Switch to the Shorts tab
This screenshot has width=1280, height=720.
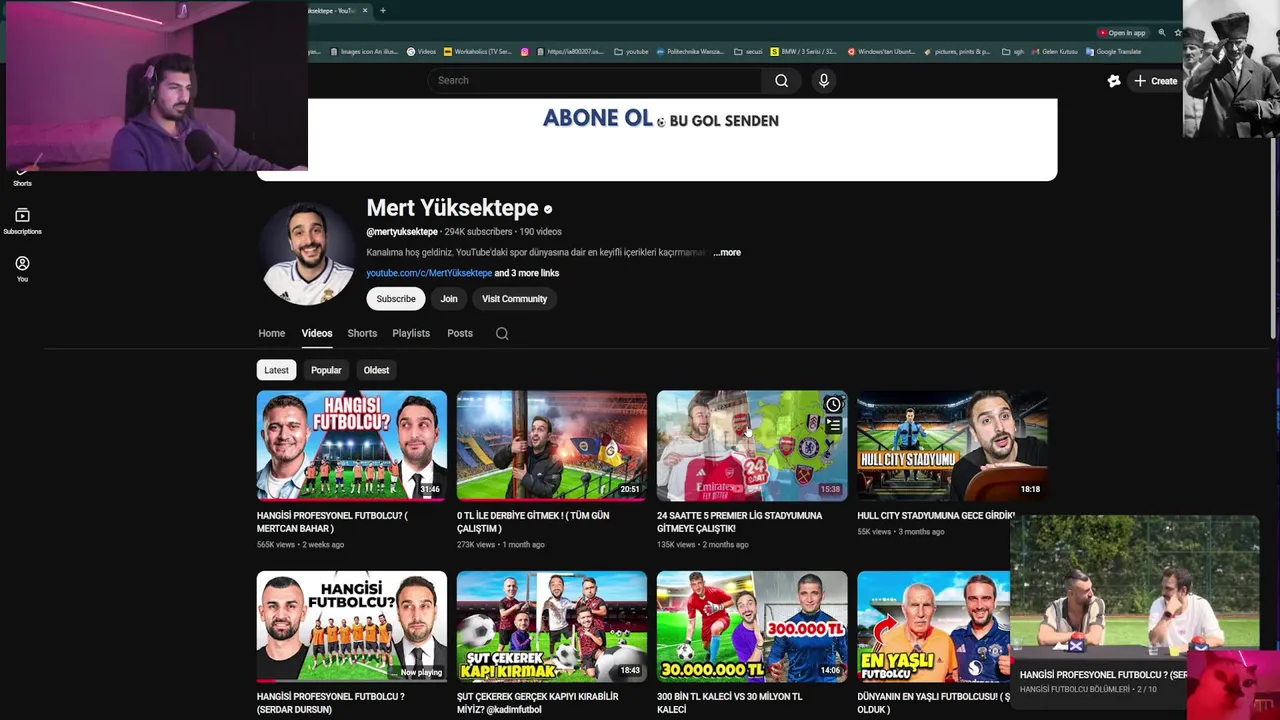click(362, 334)
